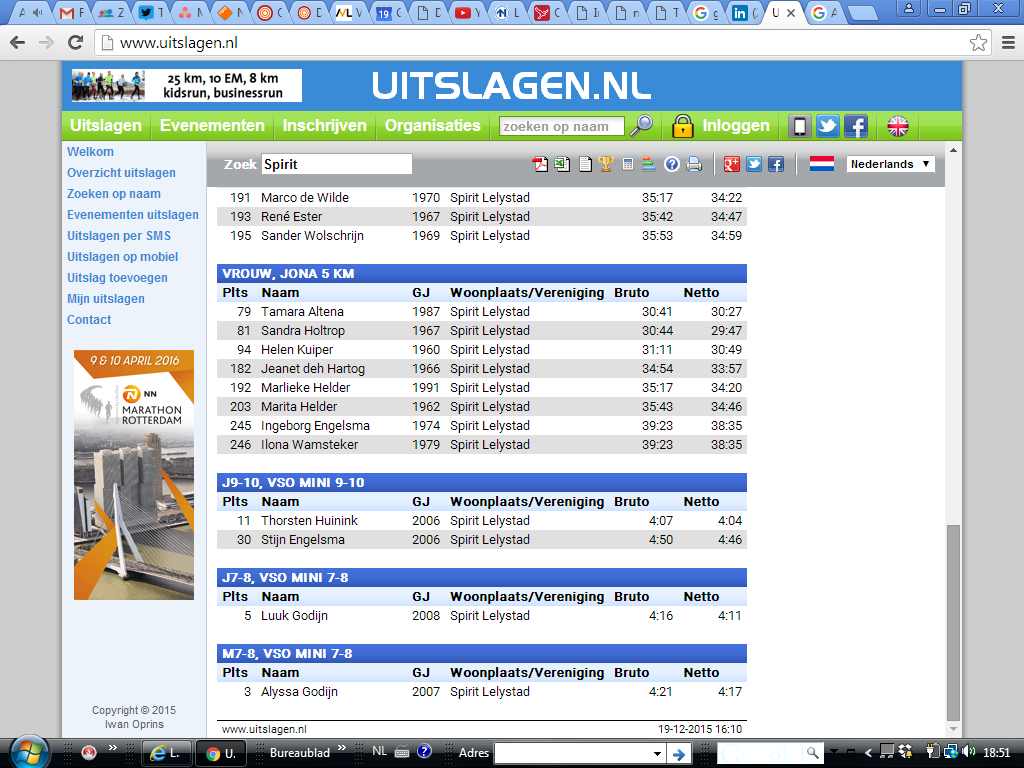Screen dimensions: 1024x768
Task: Open the Nederlands language dropdown
Action: tap(890, 164)
